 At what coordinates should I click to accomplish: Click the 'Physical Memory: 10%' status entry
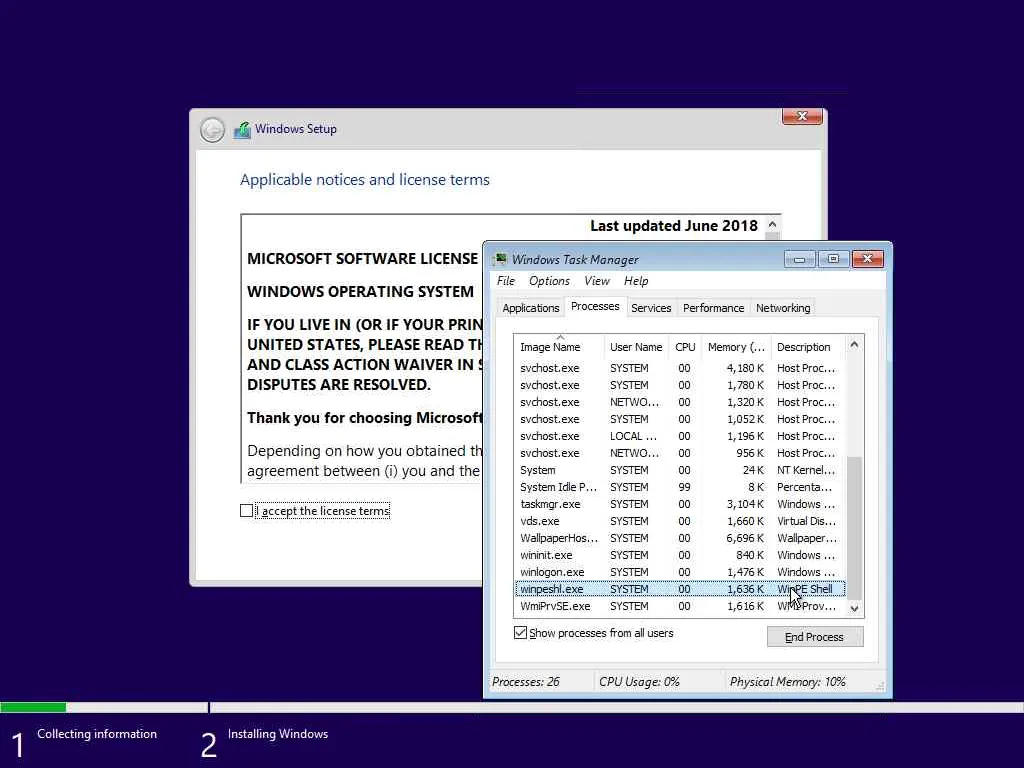click(788, 682)
